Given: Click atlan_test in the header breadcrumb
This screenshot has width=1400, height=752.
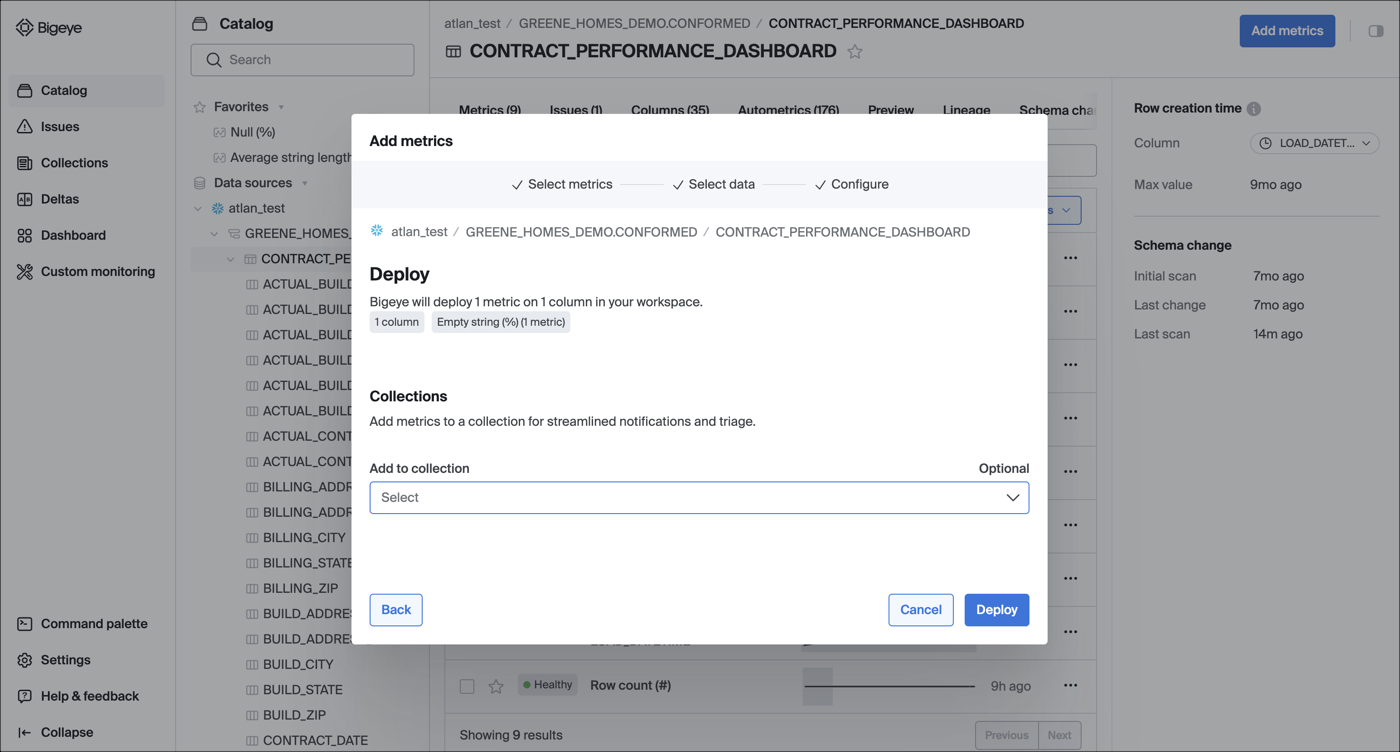Looking at the screenshot, I should (473, 23).
